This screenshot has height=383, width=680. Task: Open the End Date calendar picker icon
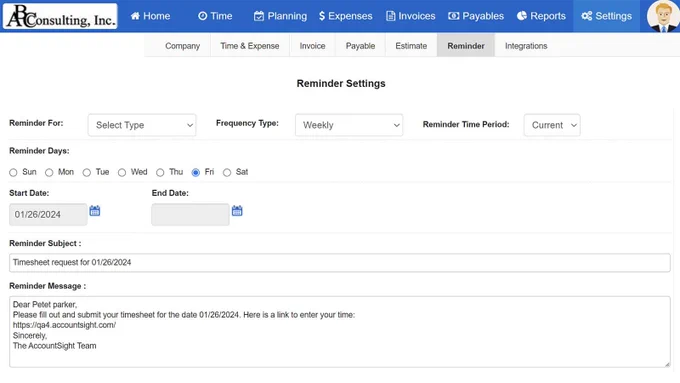237,211
